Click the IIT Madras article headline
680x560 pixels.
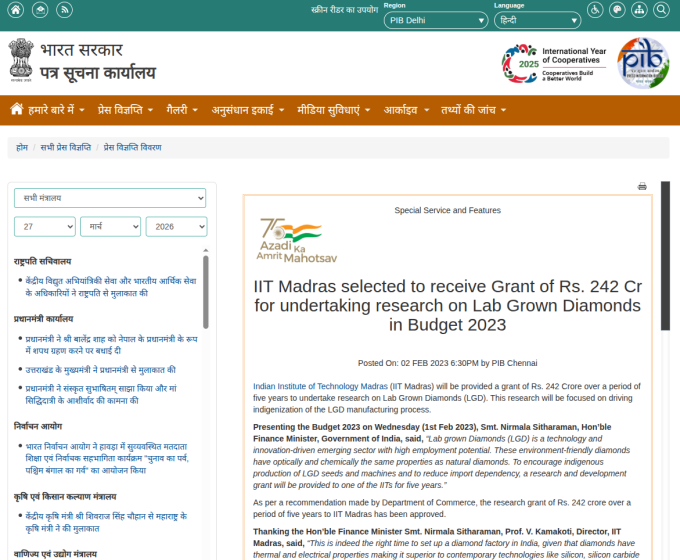tap(448, 305)
